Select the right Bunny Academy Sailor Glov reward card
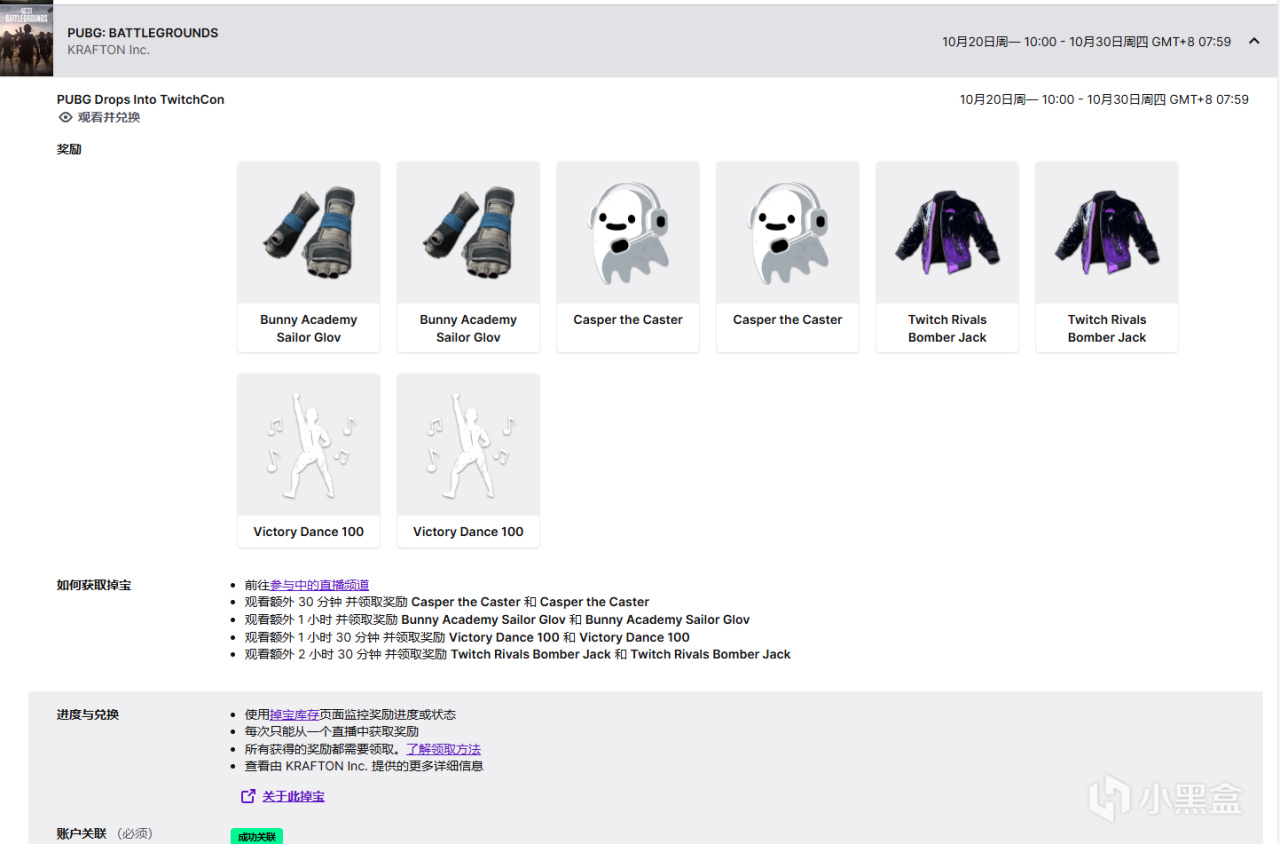This screenshot has height=844, width=1280. 468,257
